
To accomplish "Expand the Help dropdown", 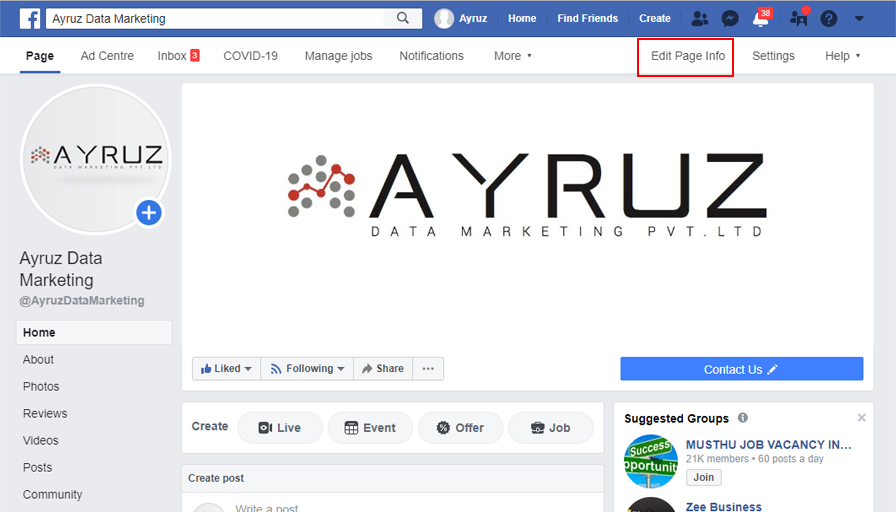I will [842, 56].
